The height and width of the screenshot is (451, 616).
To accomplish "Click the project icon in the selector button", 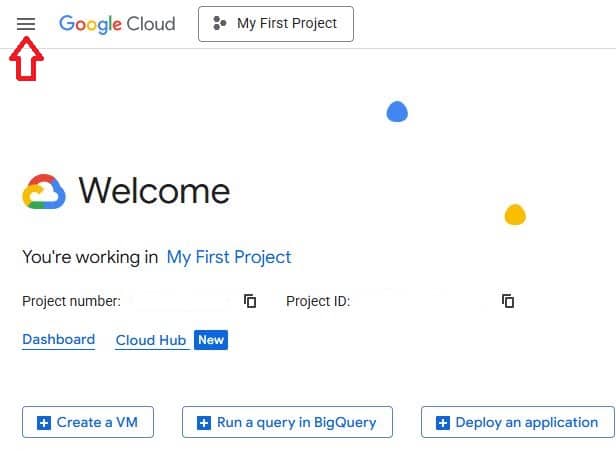I will point(220,24).
